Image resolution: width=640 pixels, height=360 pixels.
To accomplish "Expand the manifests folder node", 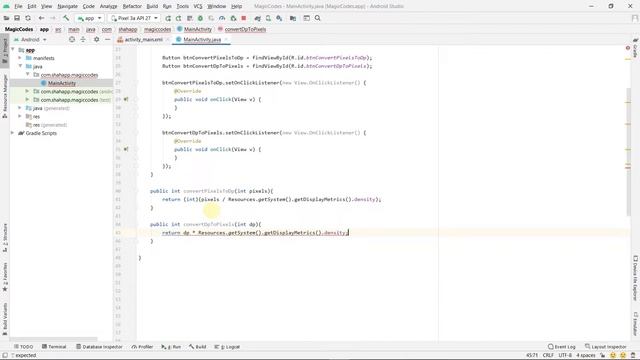I will 20,58.
